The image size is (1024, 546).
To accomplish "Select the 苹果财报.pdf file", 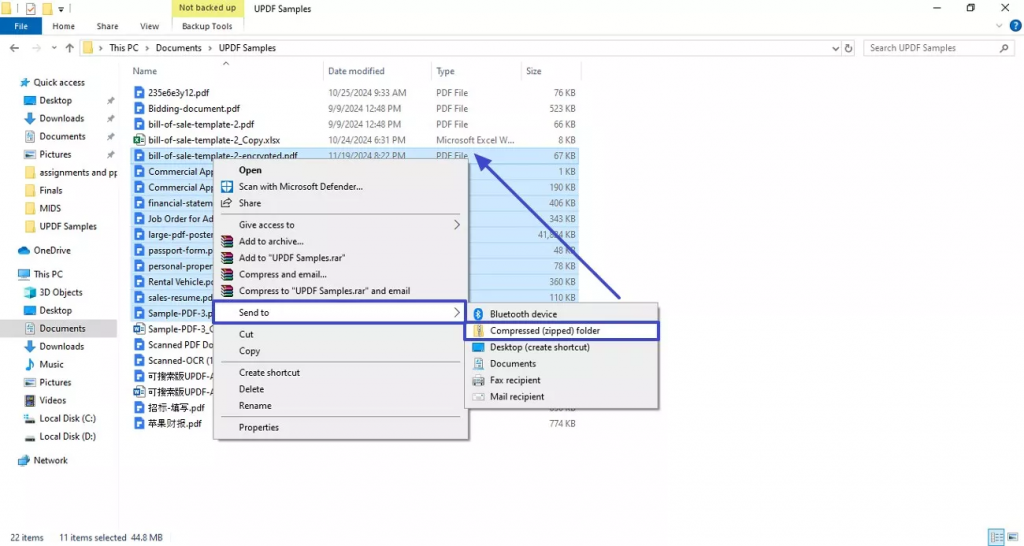I will click(x=174, y=423).
